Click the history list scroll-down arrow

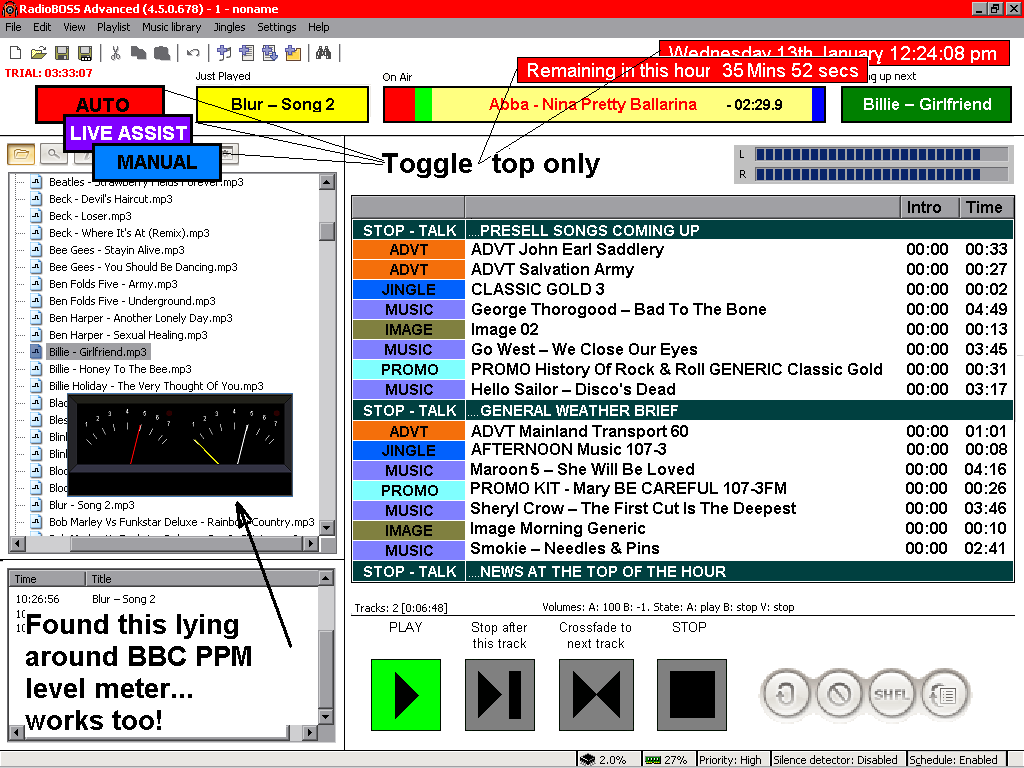click(326, 716)
